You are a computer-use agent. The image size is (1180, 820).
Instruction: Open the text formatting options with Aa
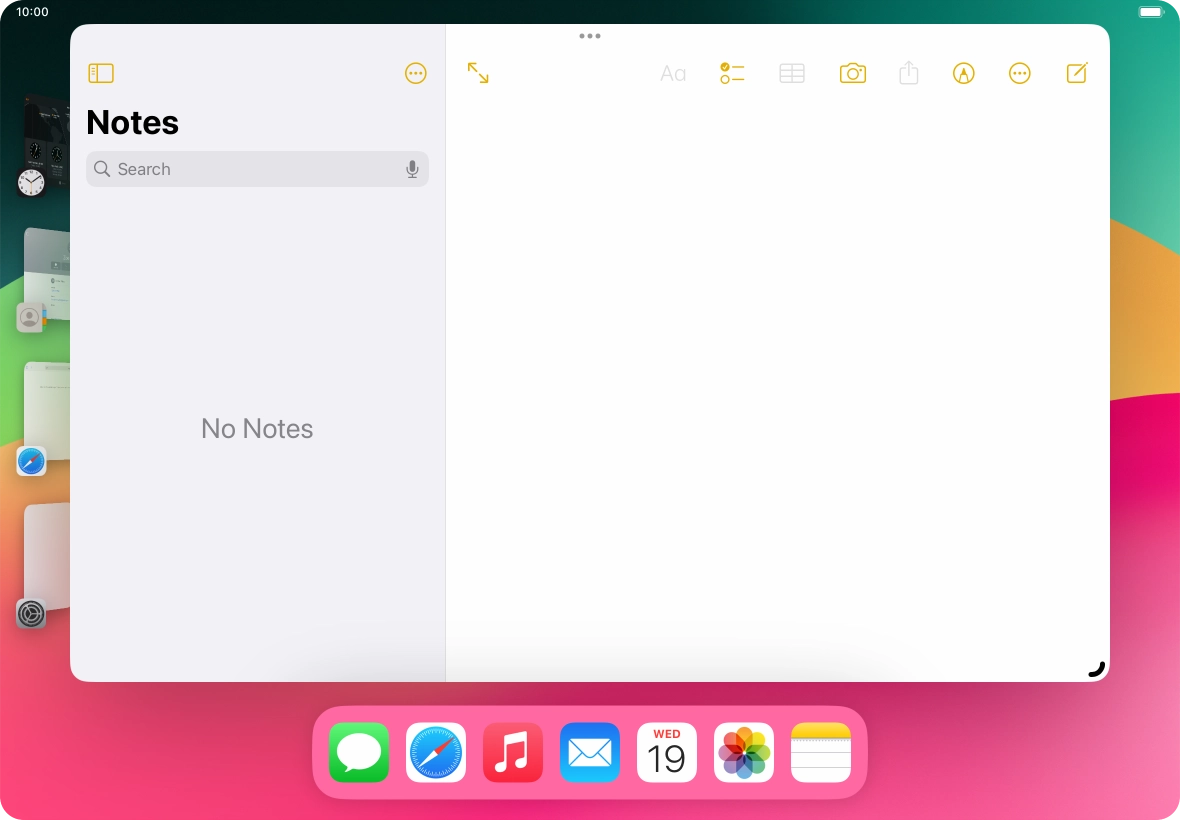[x=672, y=72]
